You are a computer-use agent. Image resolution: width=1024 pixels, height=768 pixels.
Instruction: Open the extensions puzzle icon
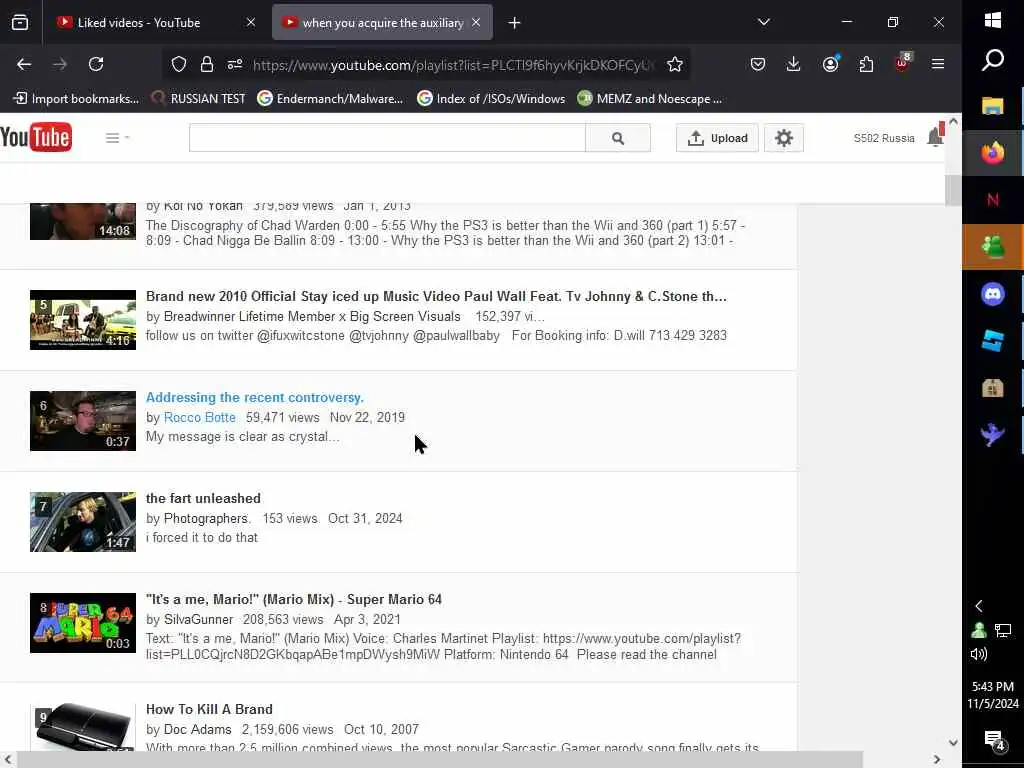(x=866, y=64)
